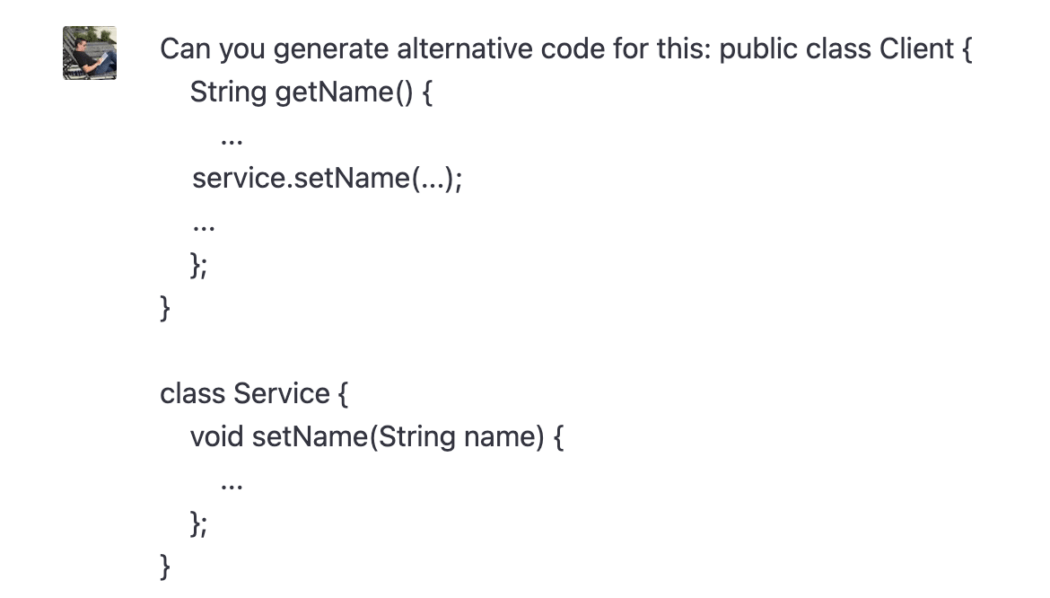Click the user avatar photo
This screenshot has height=598, width=1050.
(90, 53)
